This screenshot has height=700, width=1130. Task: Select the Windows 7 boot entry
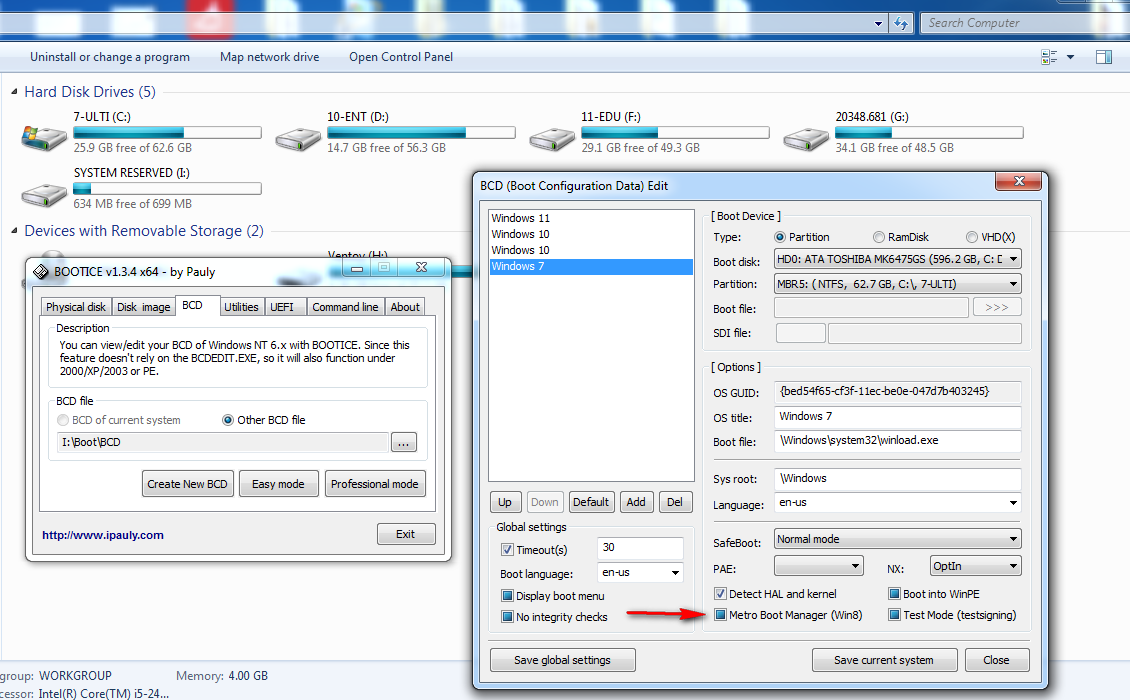590,266
